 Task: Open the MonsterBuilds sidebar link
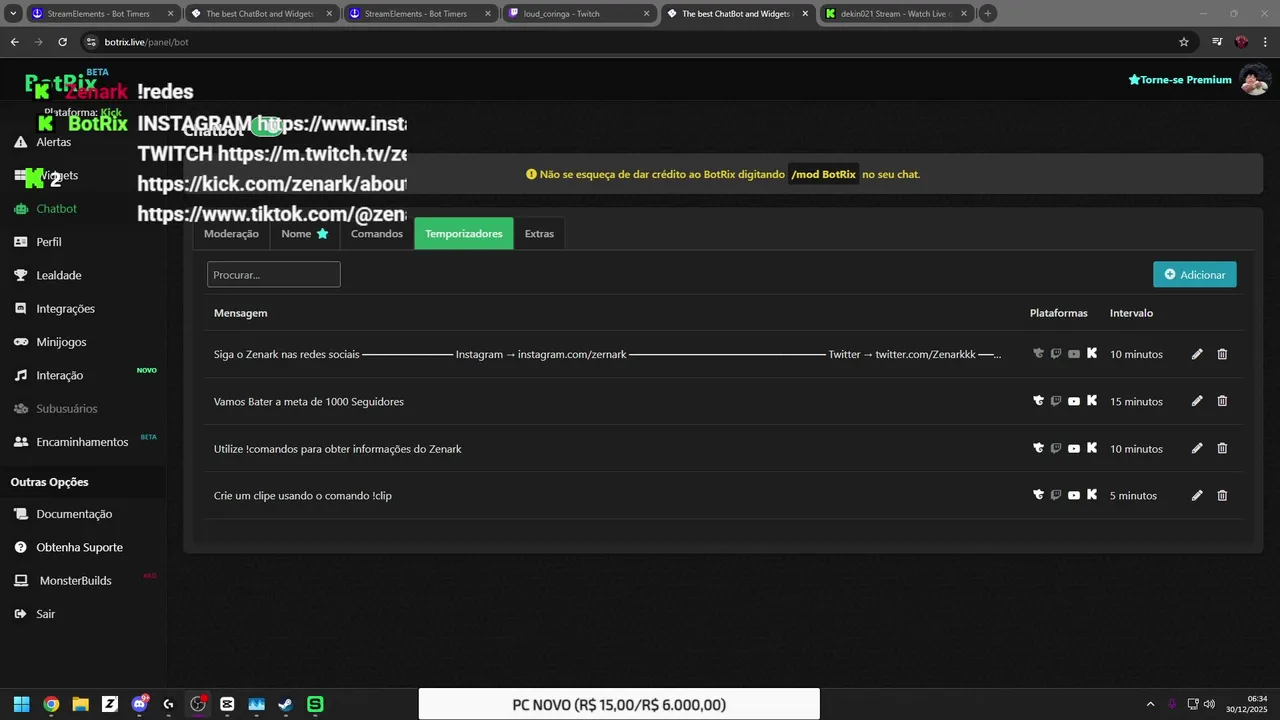(x=75, y=581)
